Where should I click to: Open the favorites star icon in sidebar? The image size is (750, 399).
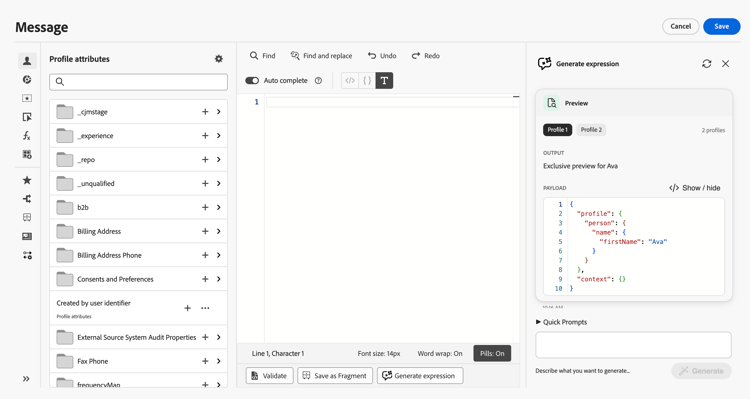point(27,180)
